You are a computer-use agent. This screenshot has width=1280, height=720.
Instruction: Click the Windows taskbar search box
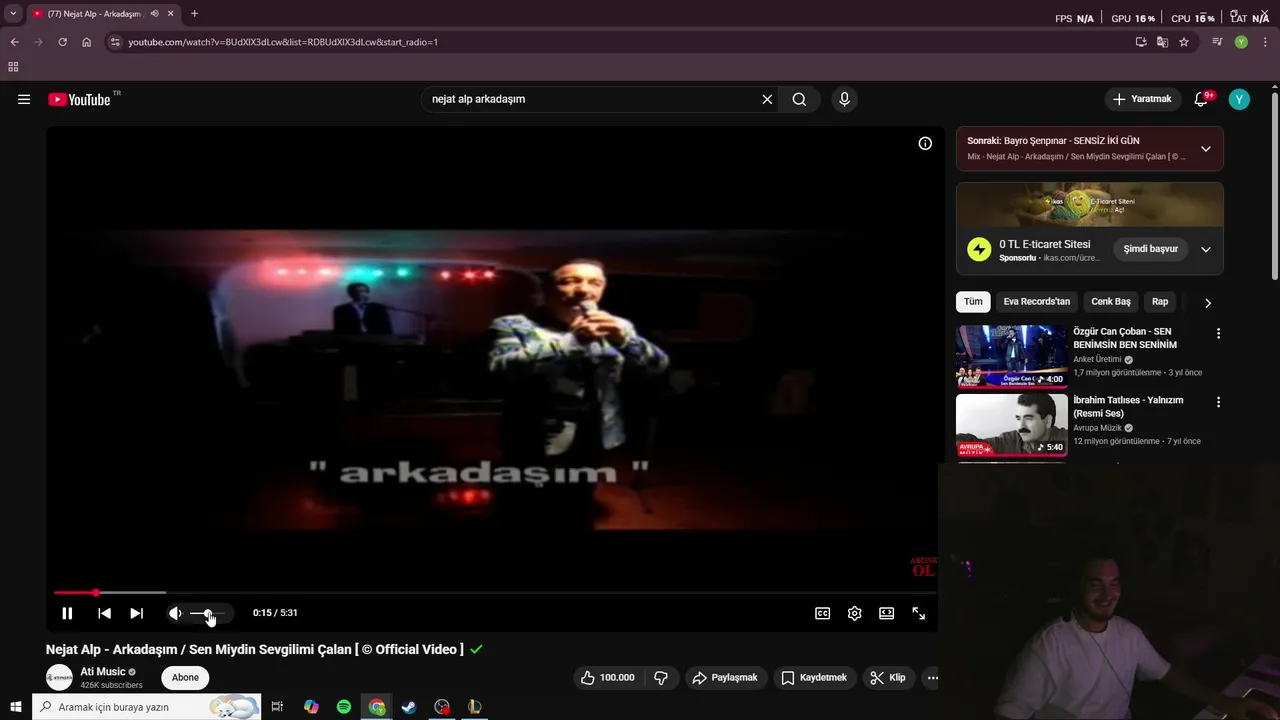146,707
